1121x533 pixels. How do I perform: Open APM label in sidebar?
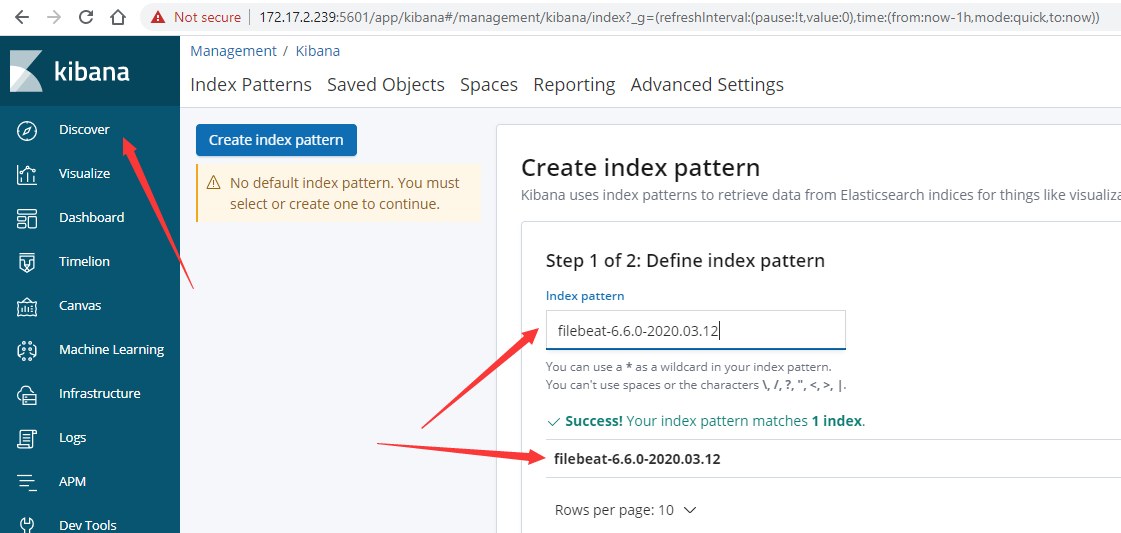click(72, 481)
